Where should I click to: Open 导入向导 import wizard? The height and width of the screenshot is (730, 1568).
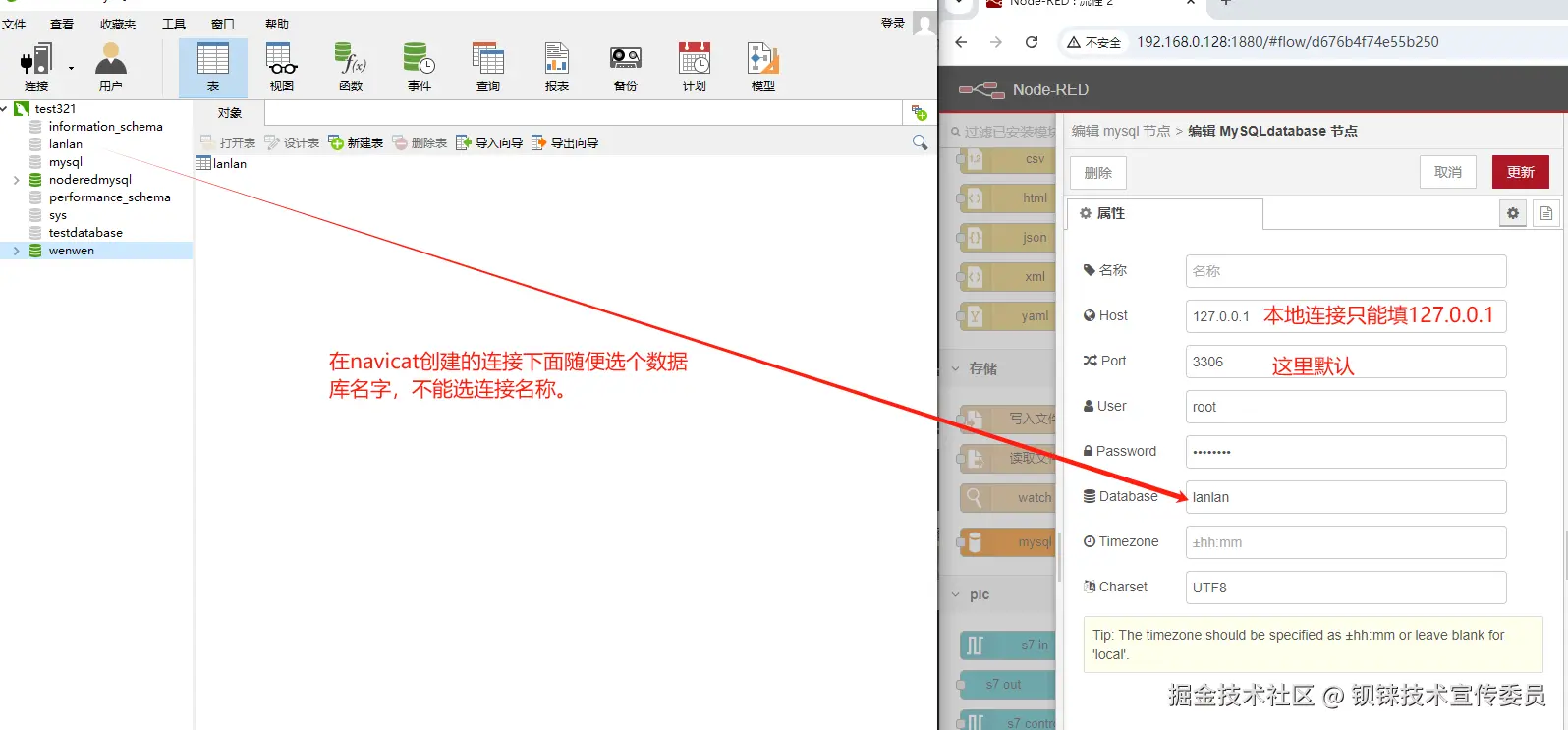pos(489,142)
